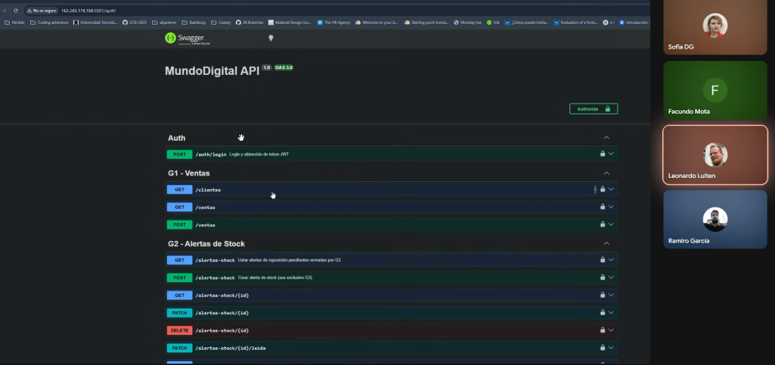Click the browser address bar URL
The height and width of the screenshot is (365, 775).
[88, 10]
